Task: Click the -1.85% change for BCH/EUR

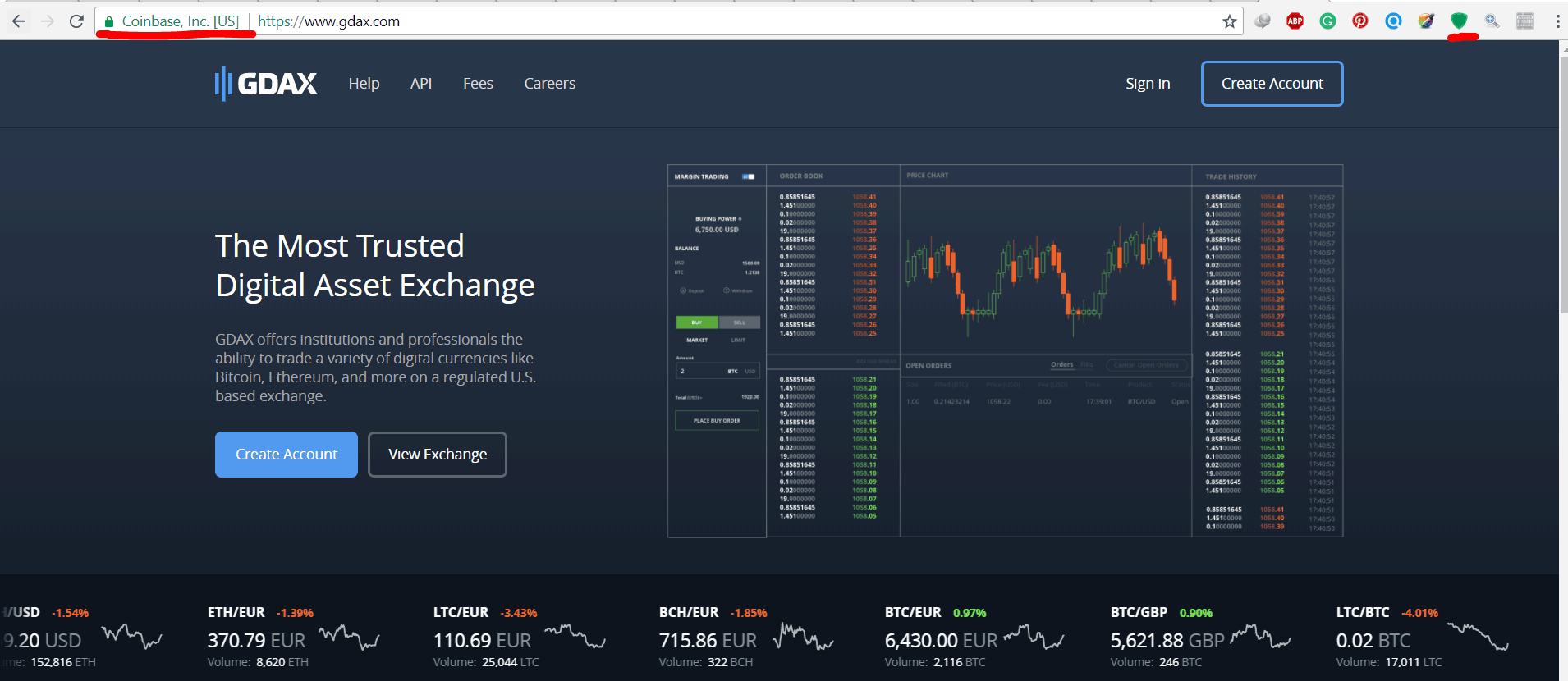Action: pyautogui.click(x=749, y=613)
